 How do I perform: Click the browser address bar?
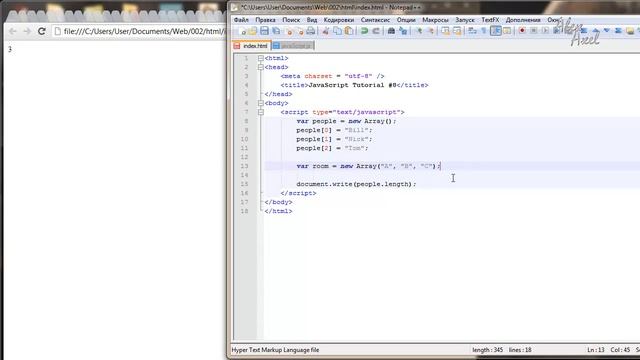click(x=139, y=31)
